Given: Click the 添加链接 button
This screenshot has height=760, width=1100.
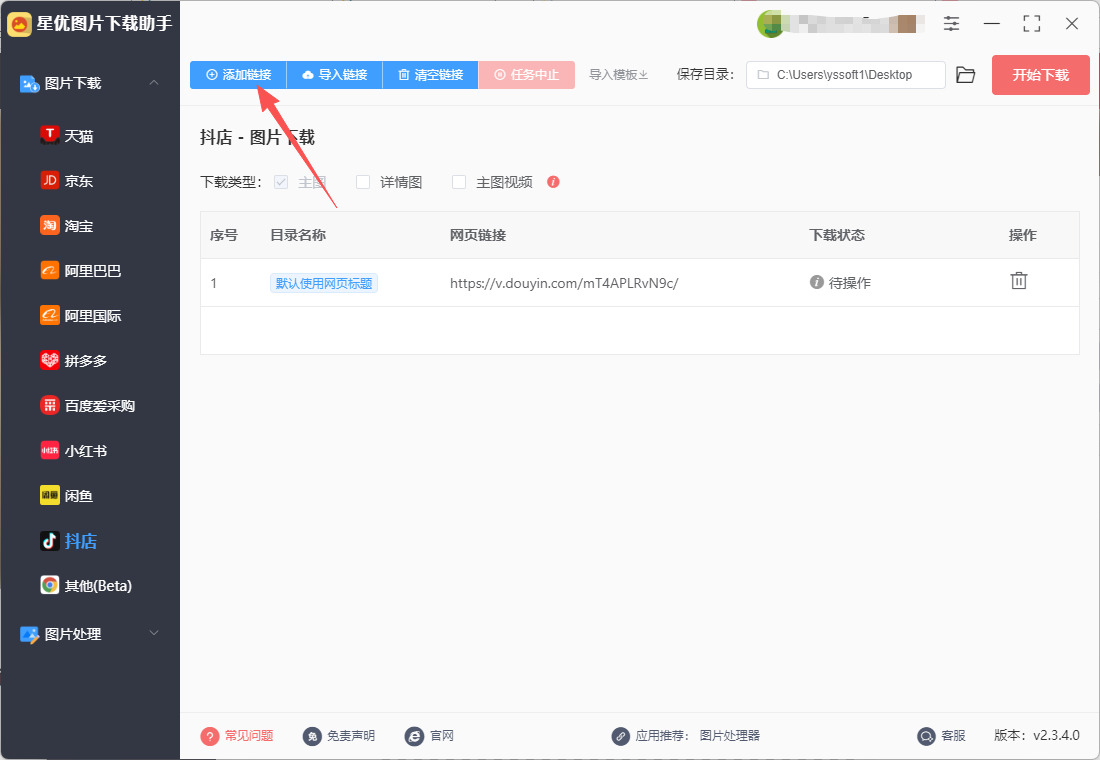Looking at the screenshot, I should (x=238, y=74).
